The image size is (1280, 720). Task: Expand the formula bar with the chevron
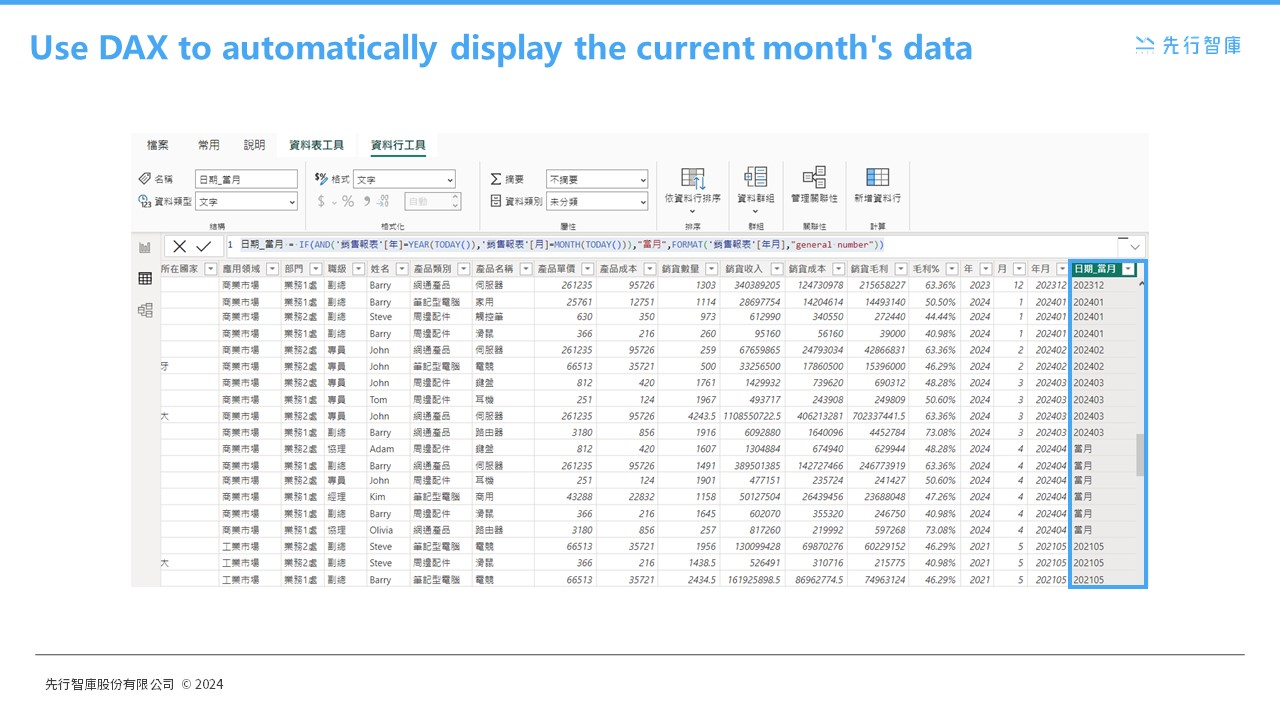1135,247
